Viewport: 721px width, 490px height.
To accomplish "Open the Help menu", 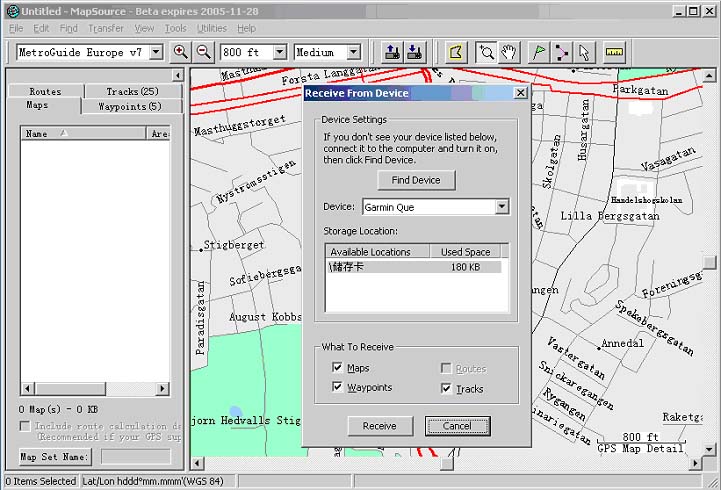I will click(x=246, y=28).
